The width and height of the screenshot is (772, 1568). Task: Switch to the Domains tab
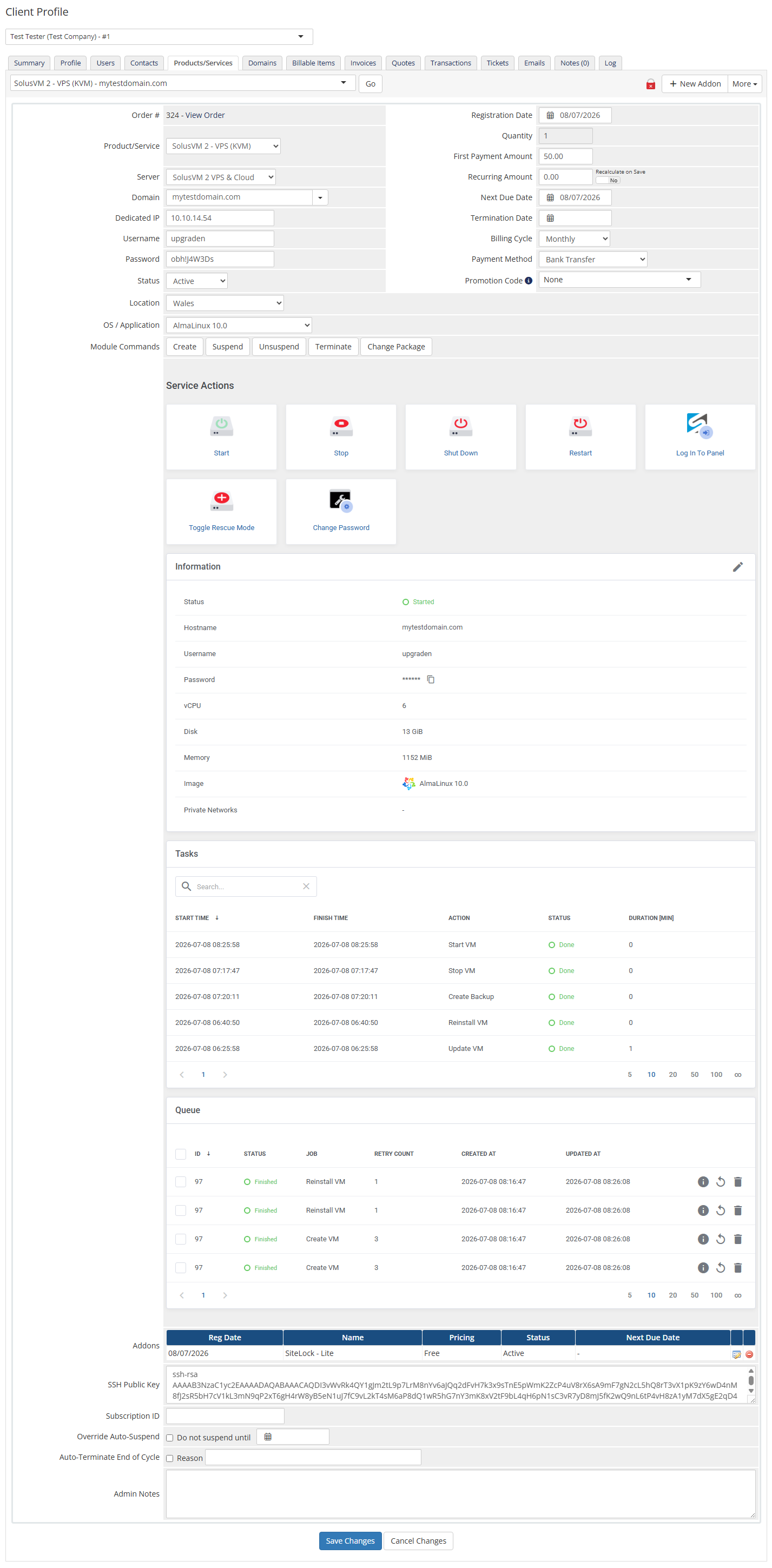coord(262,63)
